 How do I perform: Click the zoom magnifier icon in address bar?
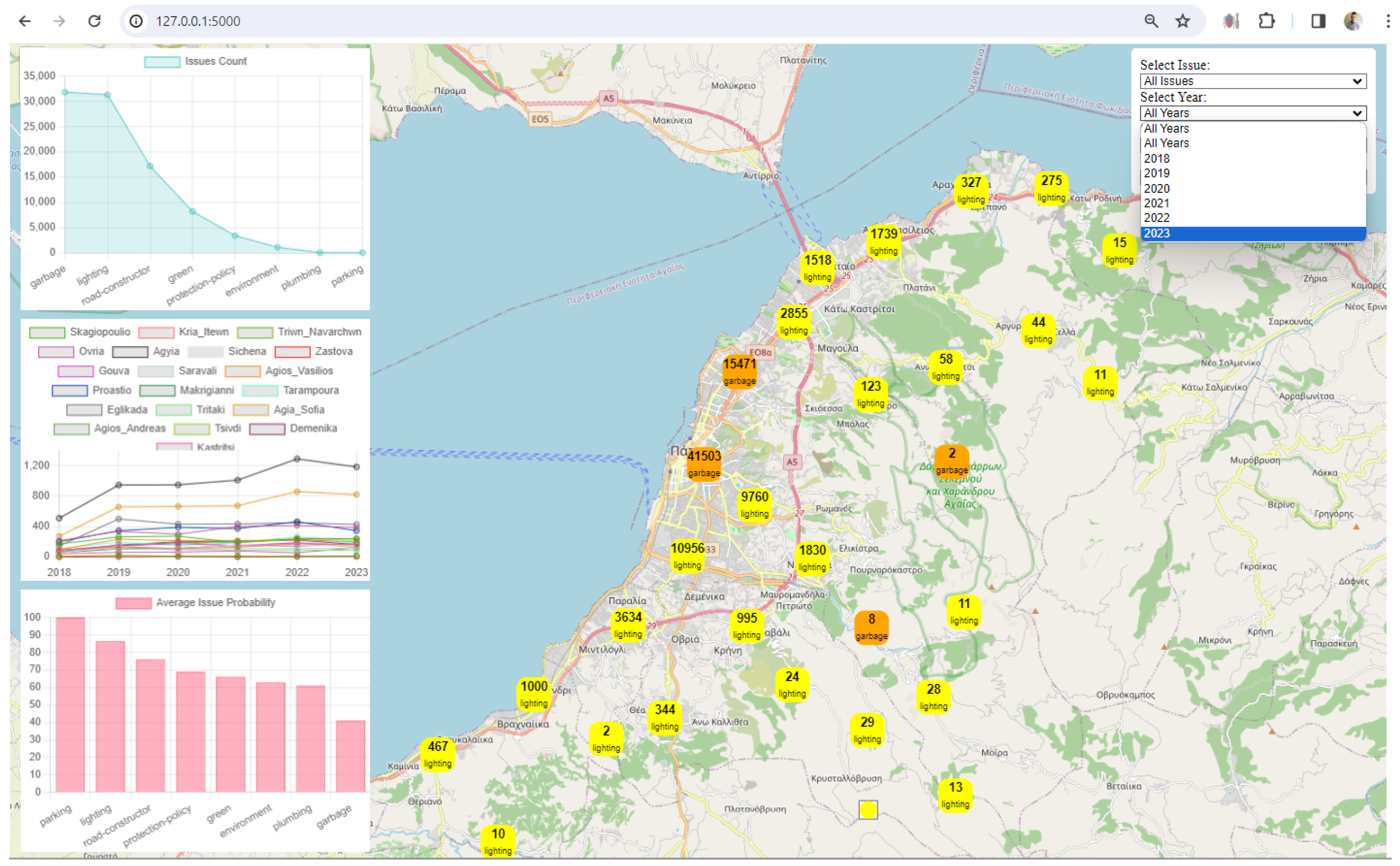(x=1152, y=21)
